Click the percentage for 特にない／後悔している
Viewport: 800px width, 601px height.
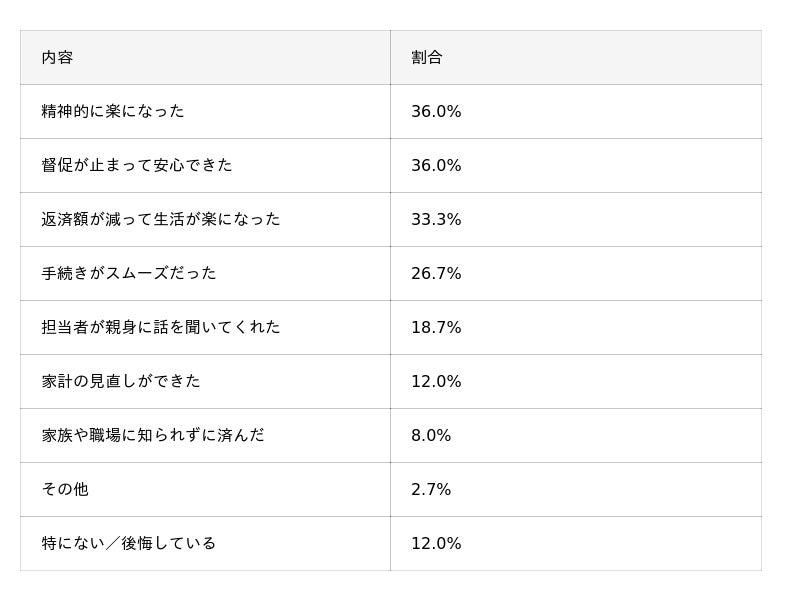coord(436,544)
